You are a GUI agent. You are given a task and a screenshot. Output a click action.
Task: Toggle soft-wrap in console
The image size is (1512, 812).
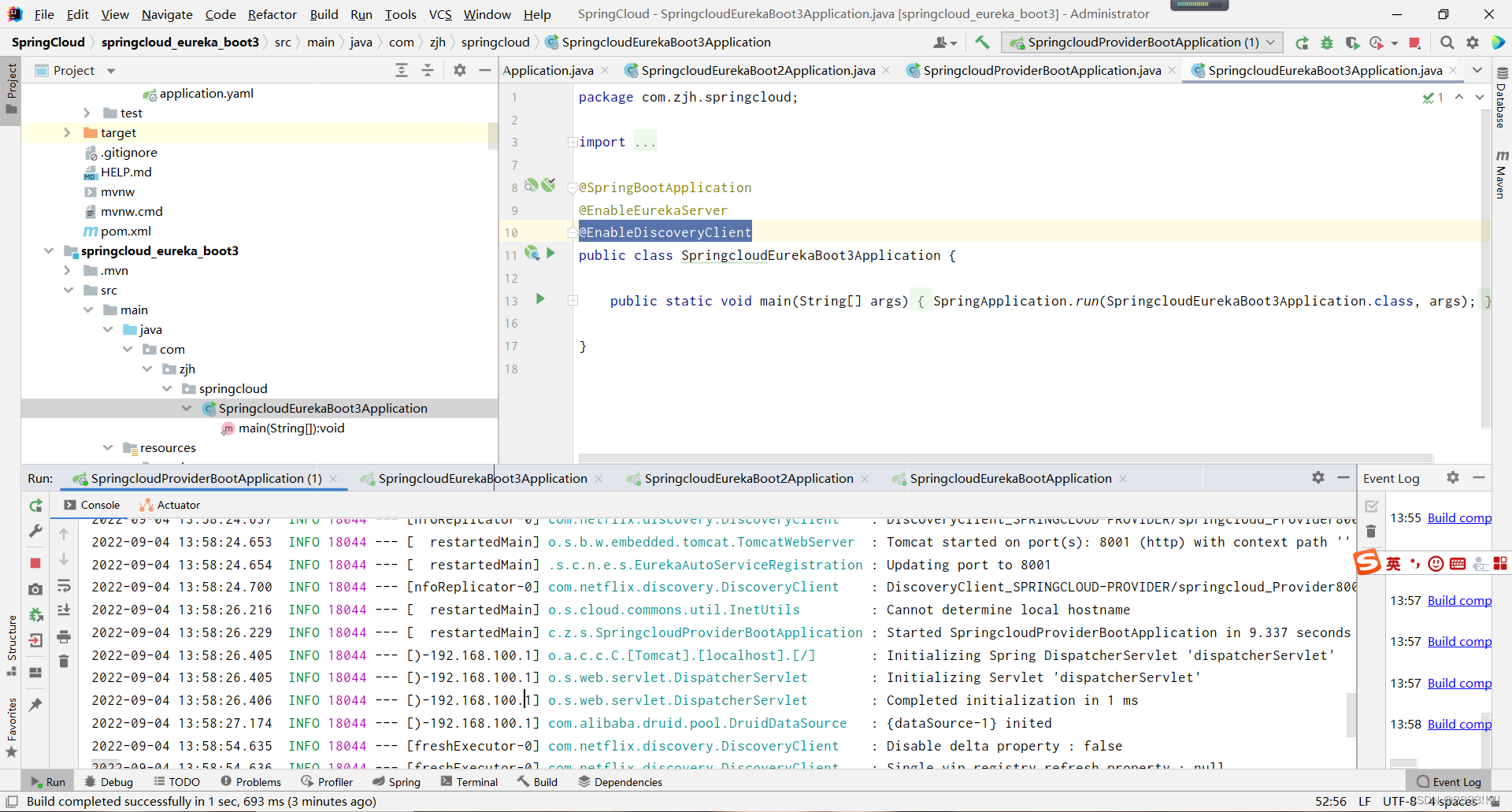coord(64,586)
